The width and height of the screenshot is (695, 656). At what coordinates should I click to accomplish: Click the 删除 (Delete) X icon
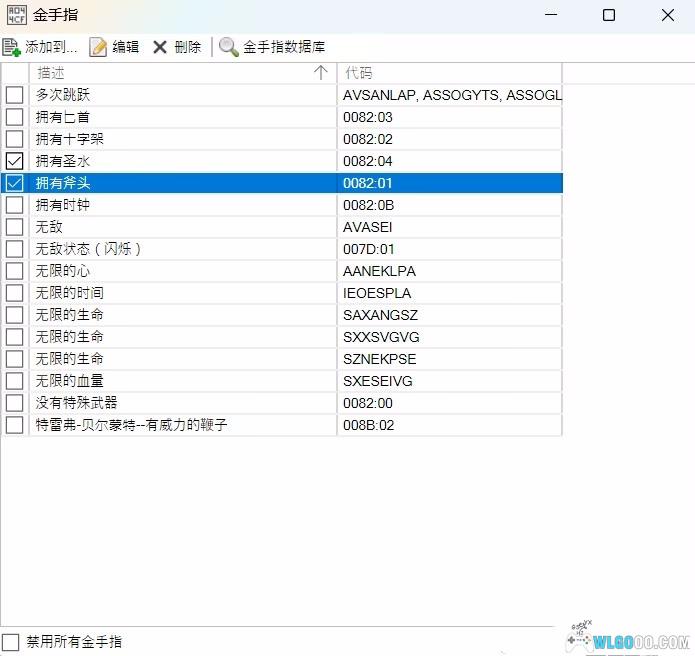(x=160, y=47)
